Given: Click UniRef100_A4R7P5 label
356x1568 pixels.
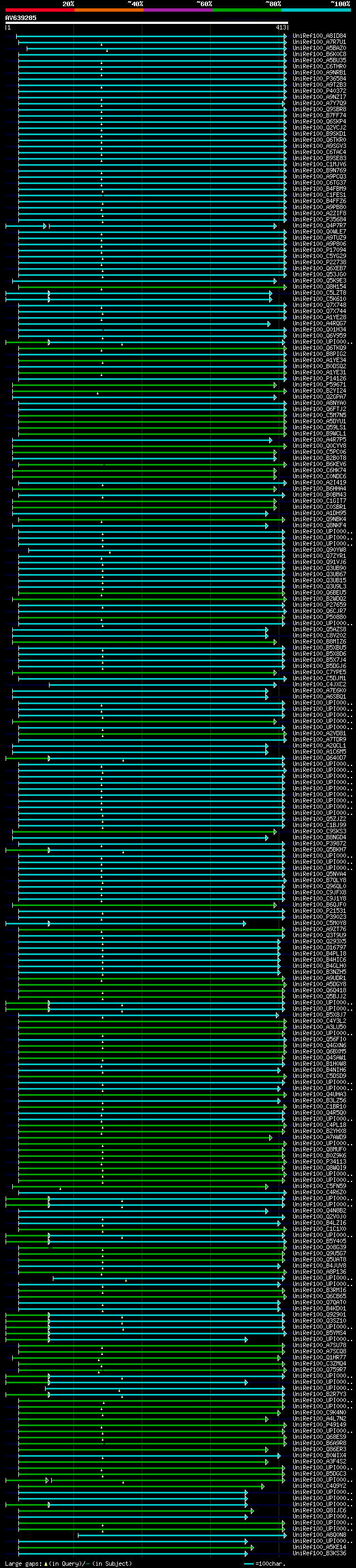Looking at the screenshot, I should pos(319,440).
